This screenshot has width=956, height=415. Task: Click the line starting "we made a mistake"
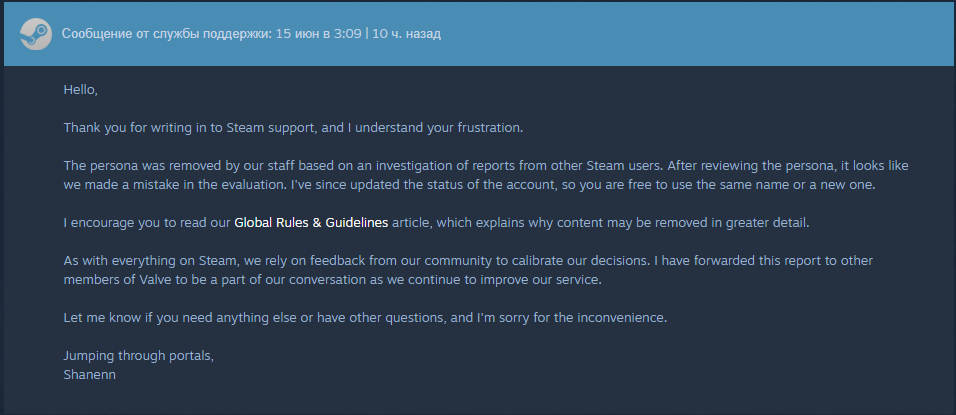[469, 185]
